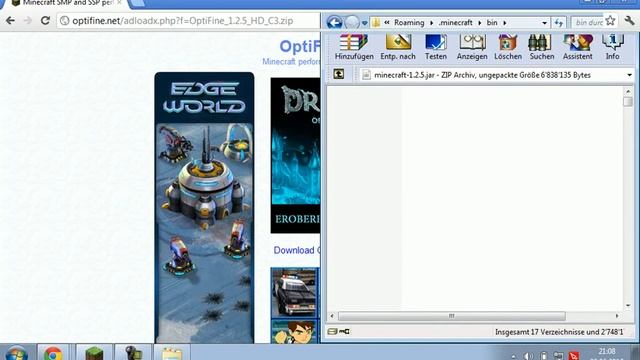Click the Info toolbar icon in WinRAR

(x=612, y=47)
